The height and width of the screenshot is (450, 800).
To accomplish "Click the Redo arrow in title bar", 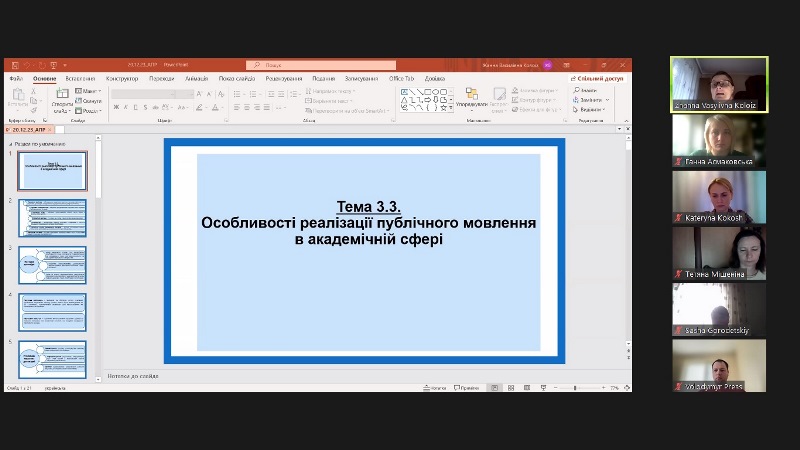I will click(x=42, y=65).
